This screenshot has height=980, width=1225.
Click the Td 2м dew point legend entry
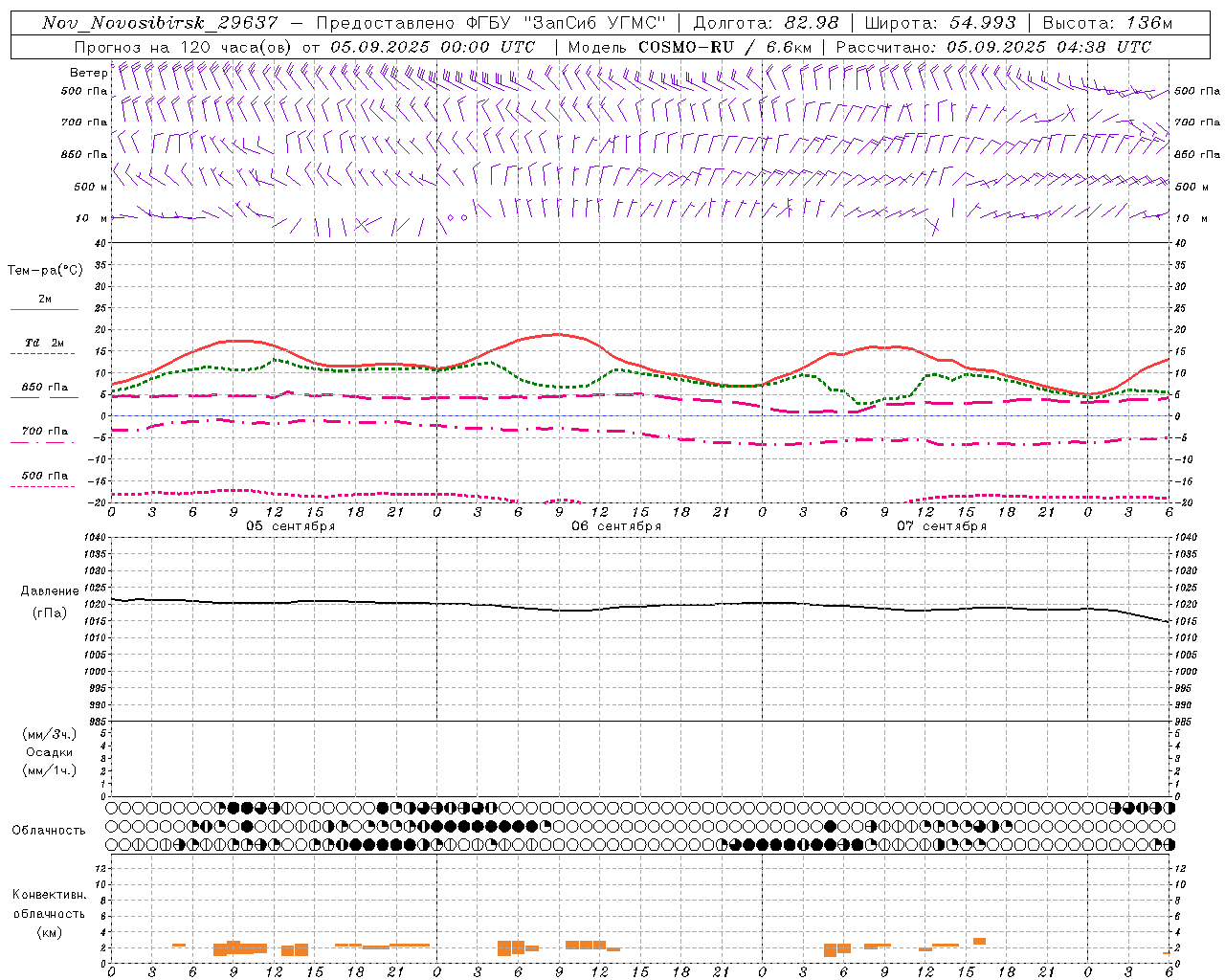(x=44, y=343)
